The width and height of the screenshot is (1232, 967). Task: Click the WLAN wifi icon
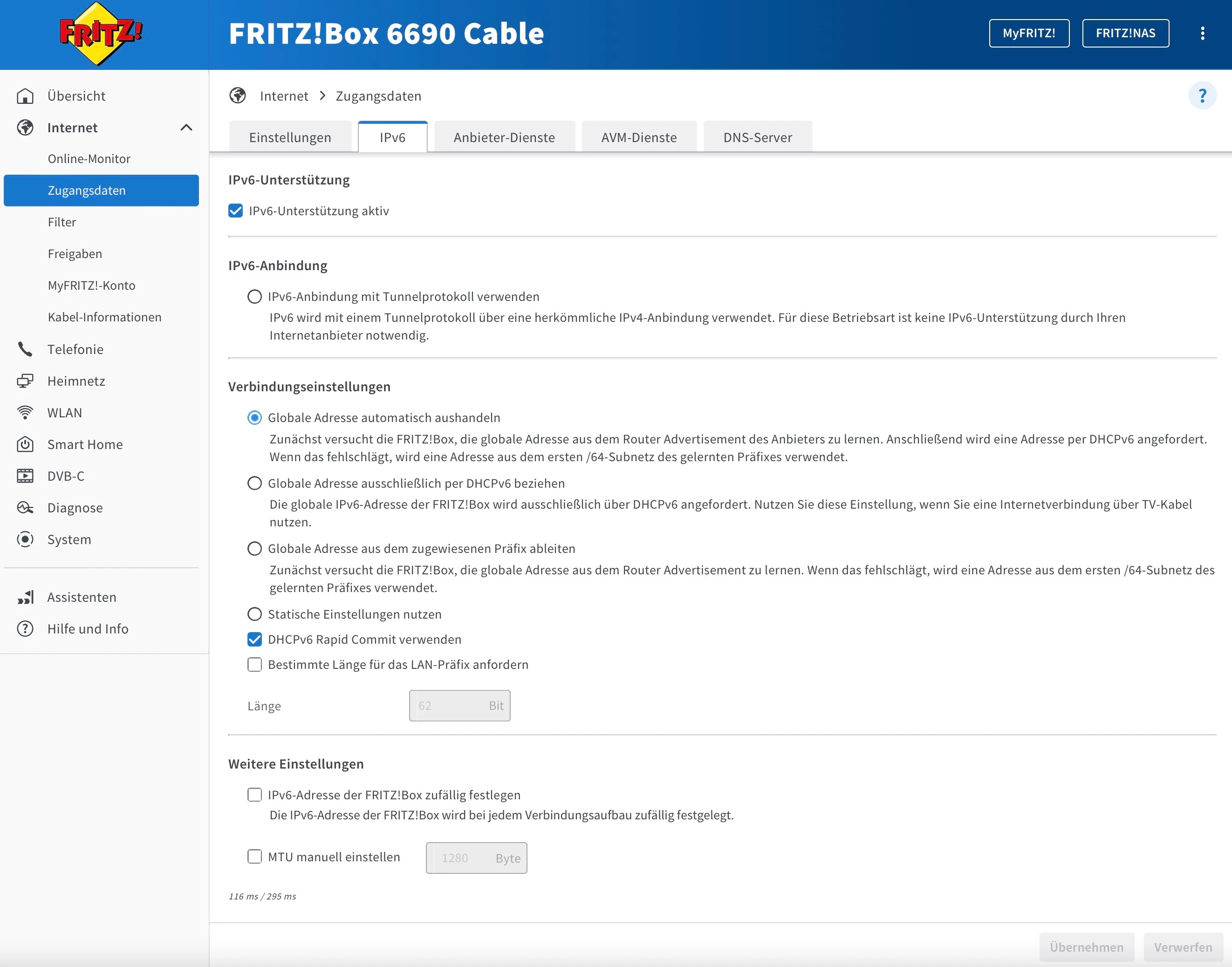[x=25, y=413]
